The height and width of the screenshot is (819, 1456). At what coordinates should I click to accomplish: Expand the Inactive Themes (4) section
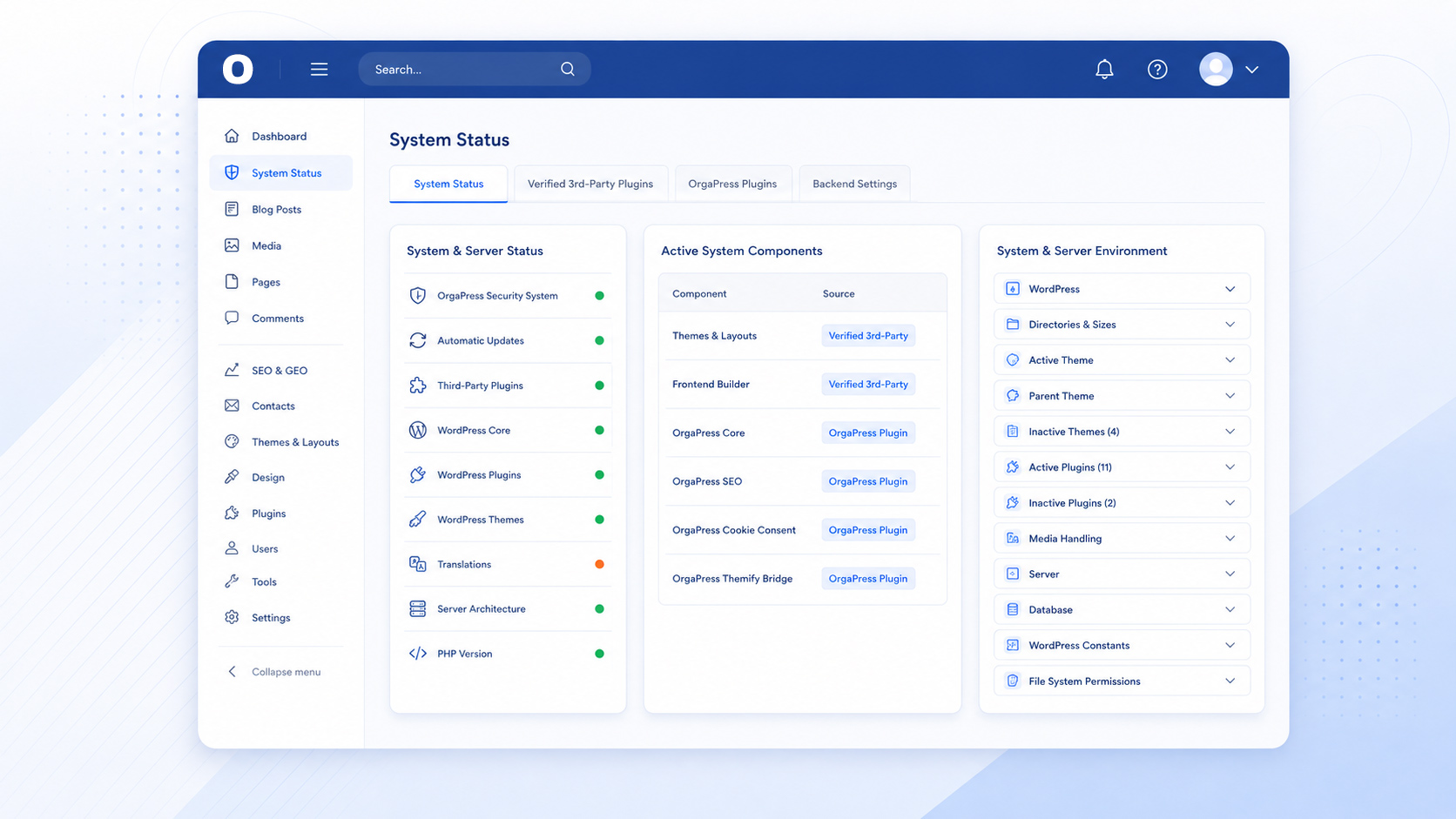pyautogui.click(x=1122, y=432)
